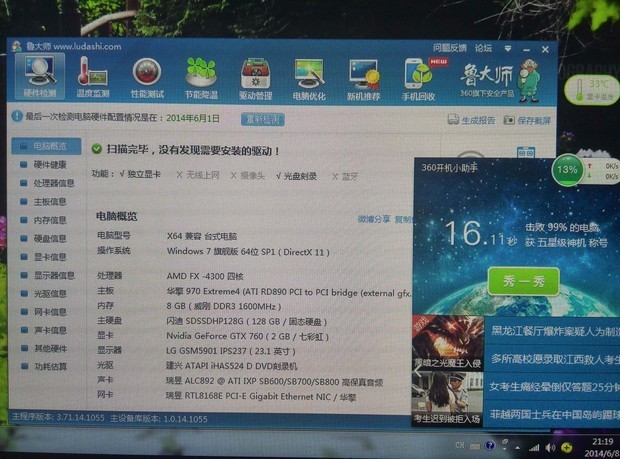Open the 菲越两国士兵 news headline
Screen dimensions: 620x459
pyautogui.click(x=555, y=414)
